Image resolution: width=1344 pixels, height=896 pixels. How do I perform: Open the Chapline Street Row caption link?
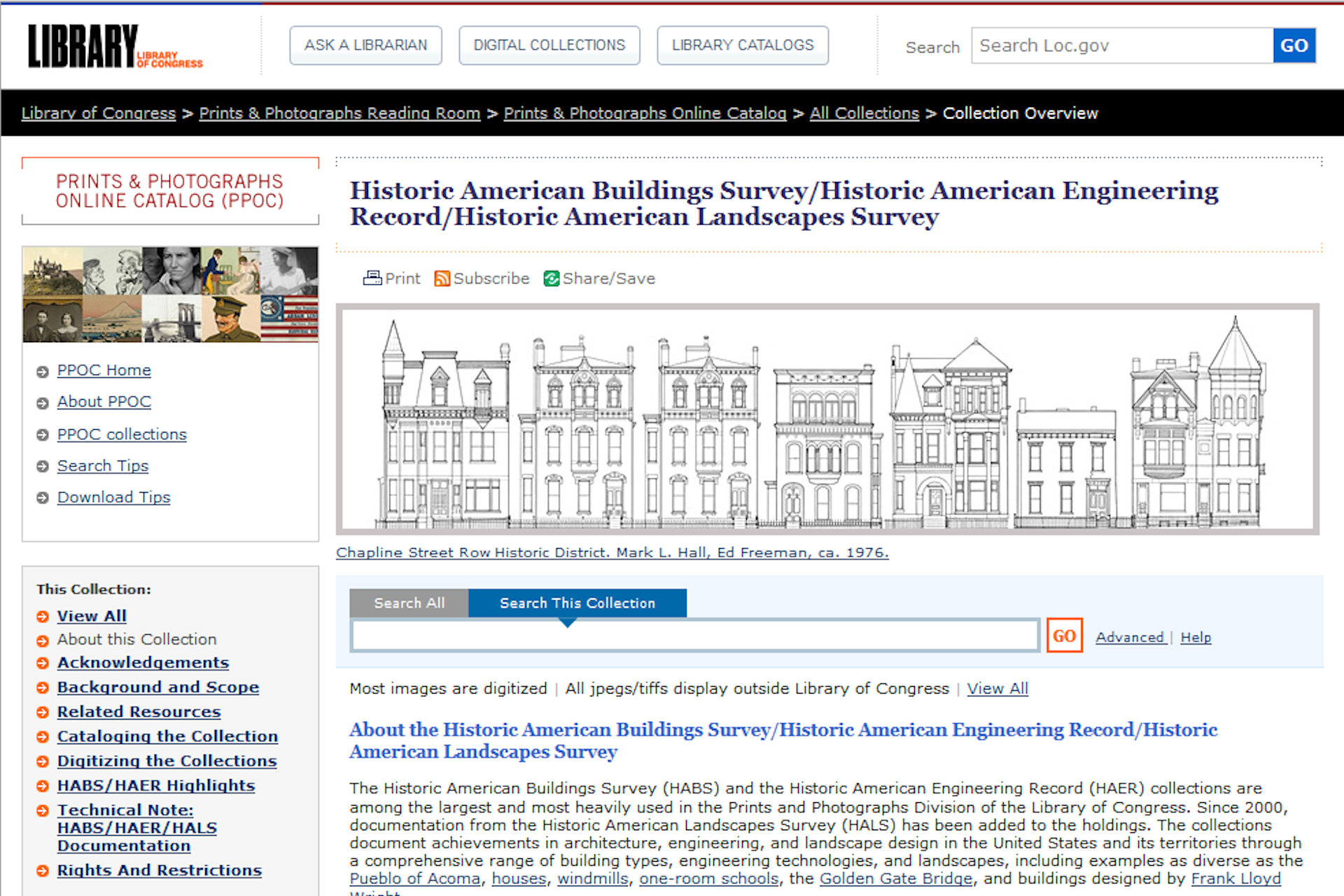click(612, 552)
